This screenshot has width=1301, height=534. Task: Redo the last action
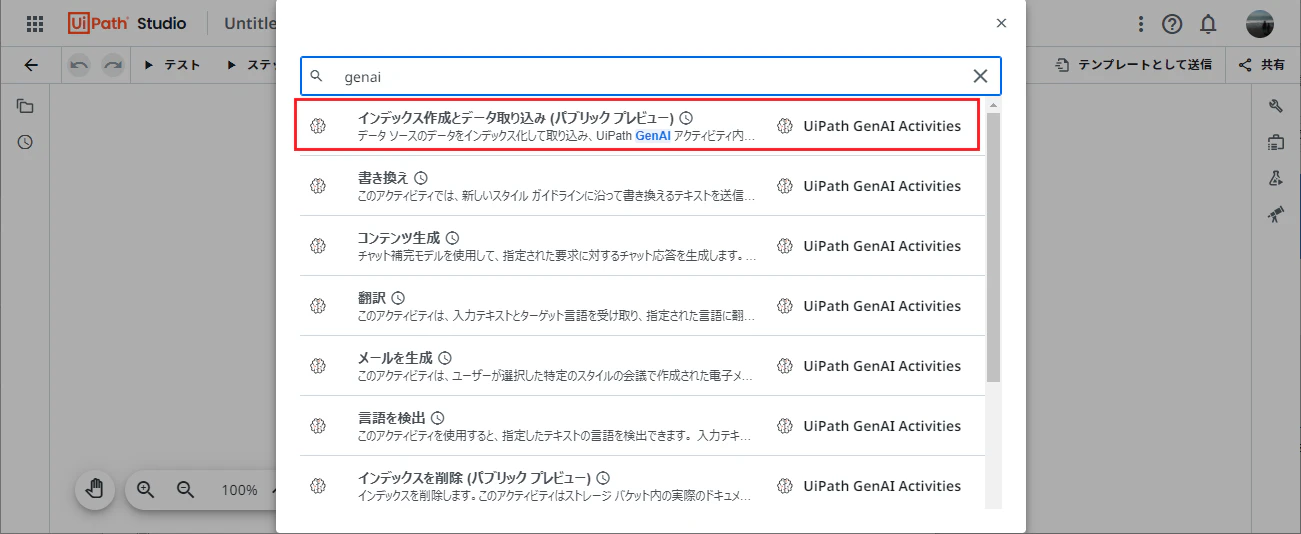pyautogui.click(x=113, y=65)
